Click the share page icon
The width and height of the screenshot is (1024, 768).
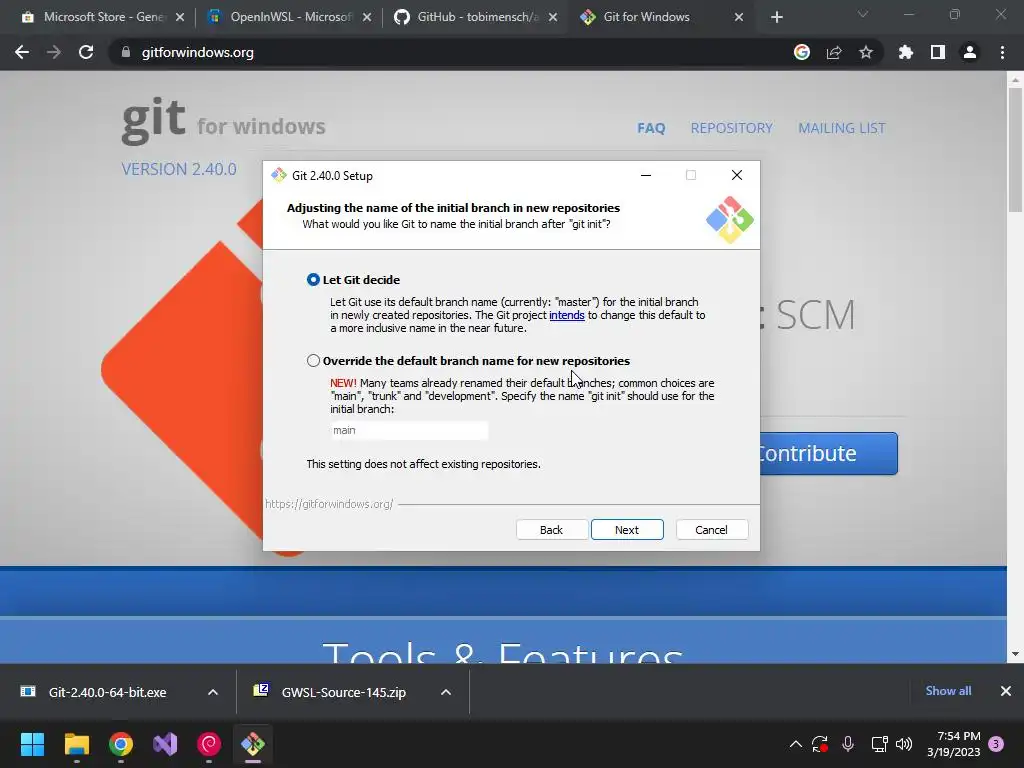(834, 52)
